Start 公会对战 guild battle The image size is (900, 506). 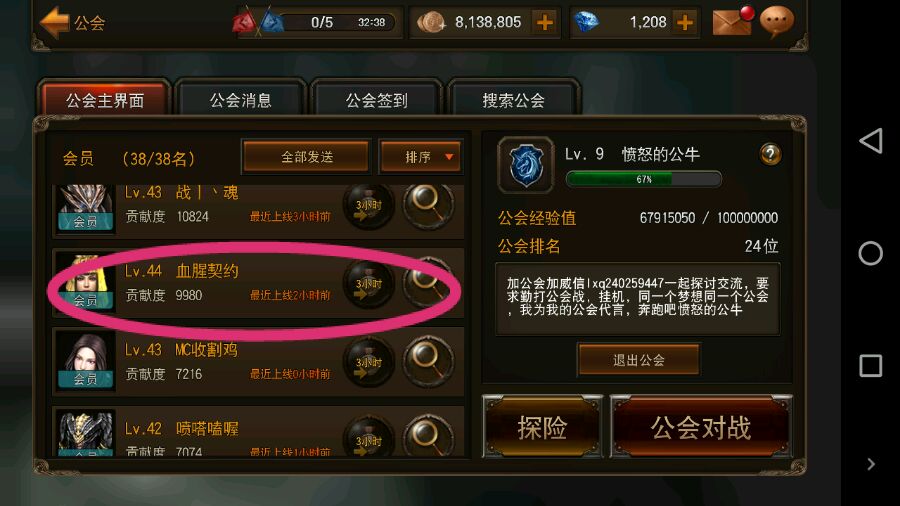pyautogui.click(x=701, y=427)
